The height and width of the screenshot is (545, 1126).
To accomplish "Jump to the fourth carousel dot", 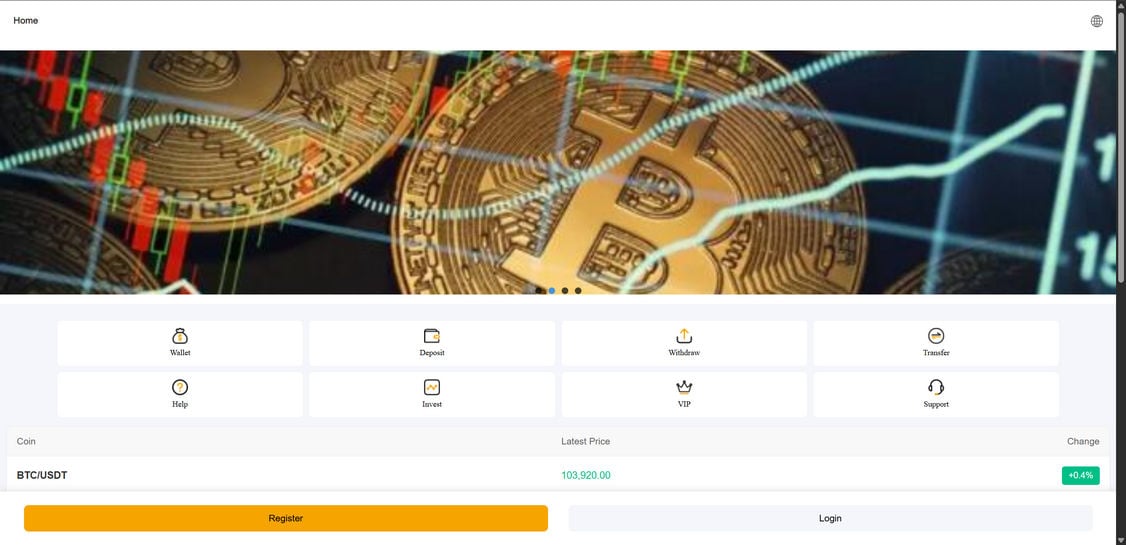I will [578, 291].
